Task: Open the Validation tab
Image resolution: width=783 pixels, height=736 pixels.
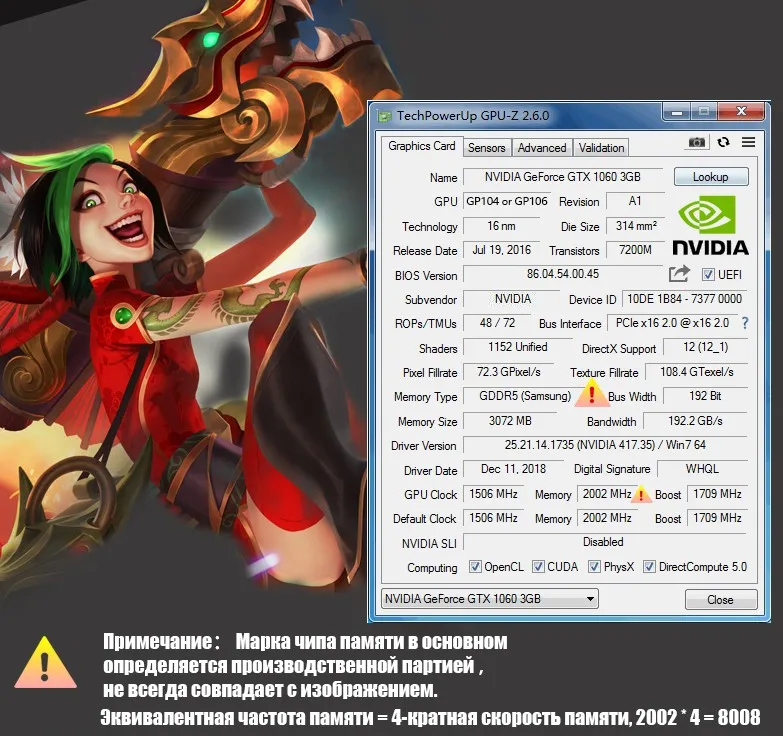Action: tap(601, 148)
